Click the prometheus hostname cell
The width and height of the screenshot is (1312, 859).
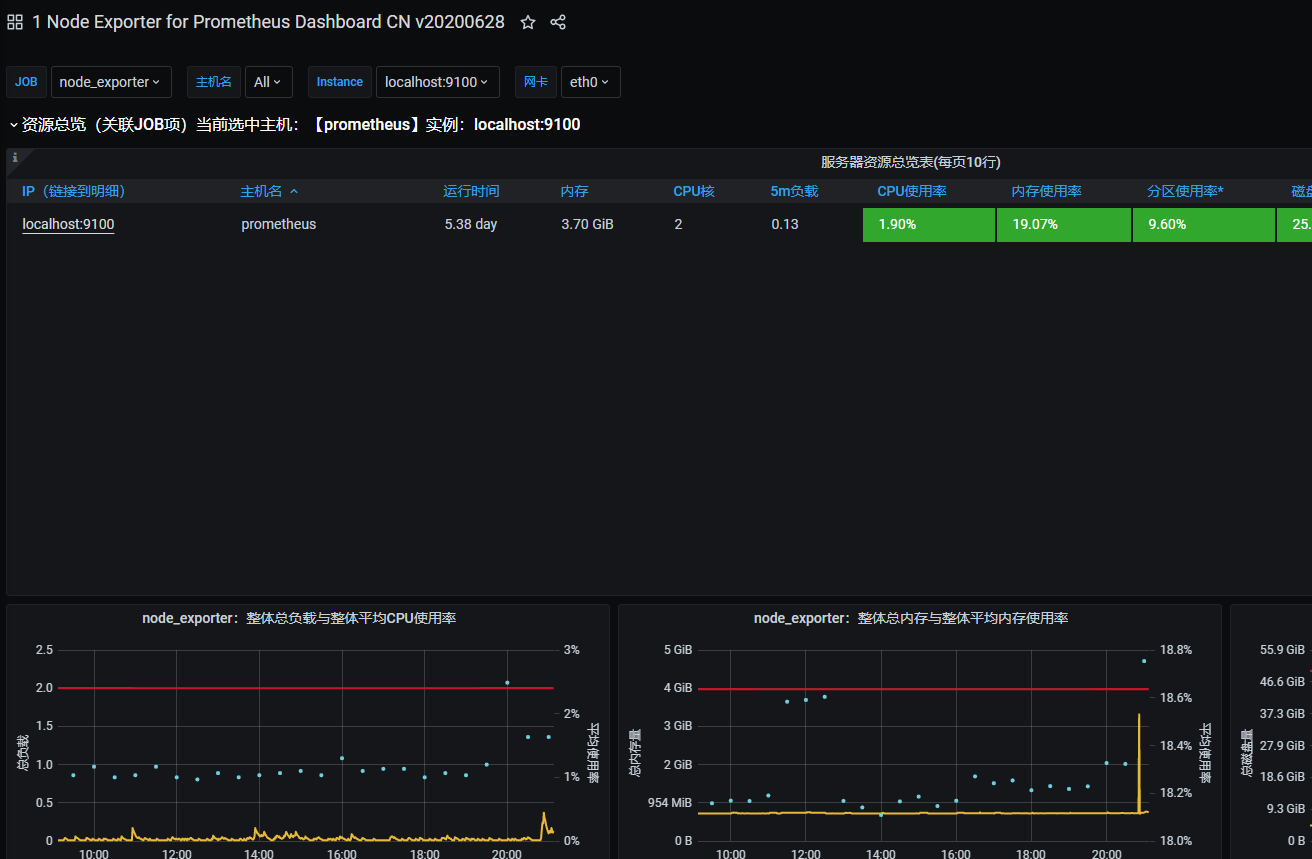tap(278, 224)
